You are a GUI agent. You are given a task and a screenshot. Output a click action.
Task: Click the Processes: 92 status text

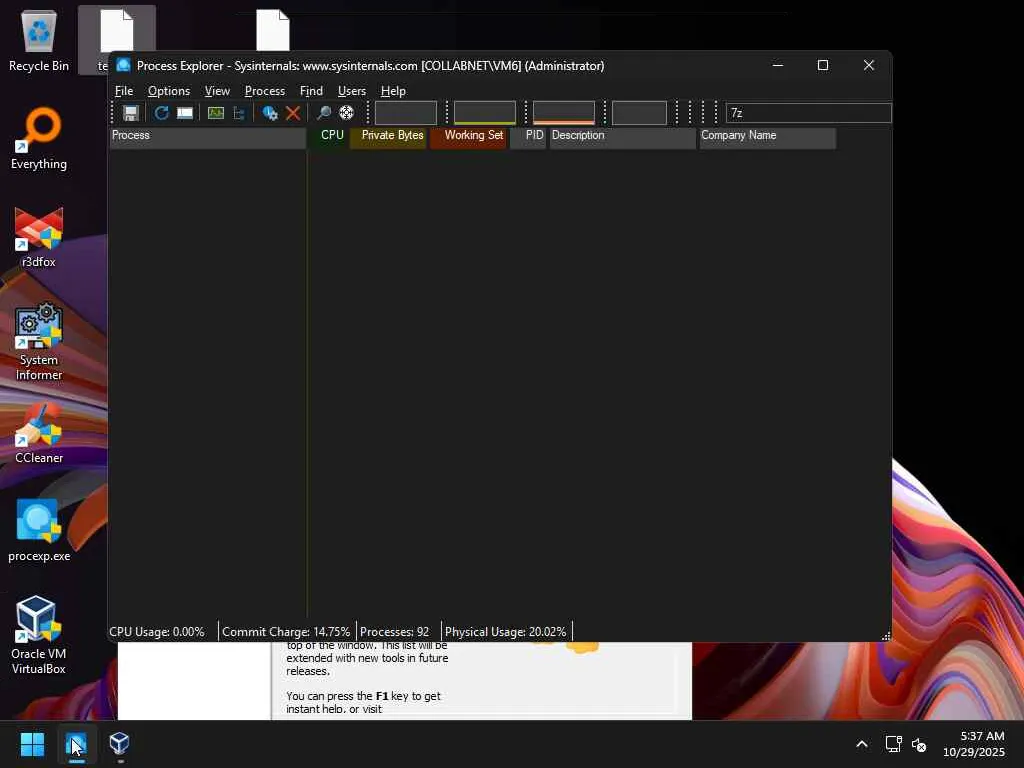click(394, 632)
